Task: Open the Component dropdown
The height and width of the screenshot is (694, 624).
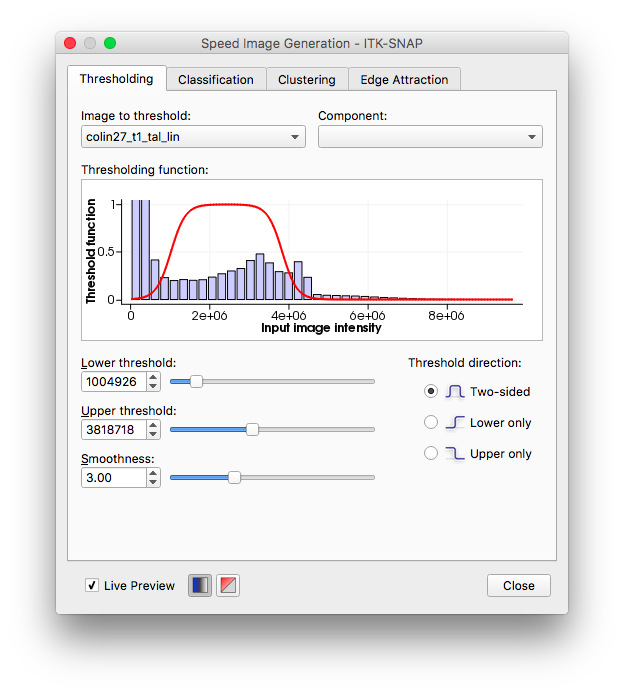Action: (430, 137)
